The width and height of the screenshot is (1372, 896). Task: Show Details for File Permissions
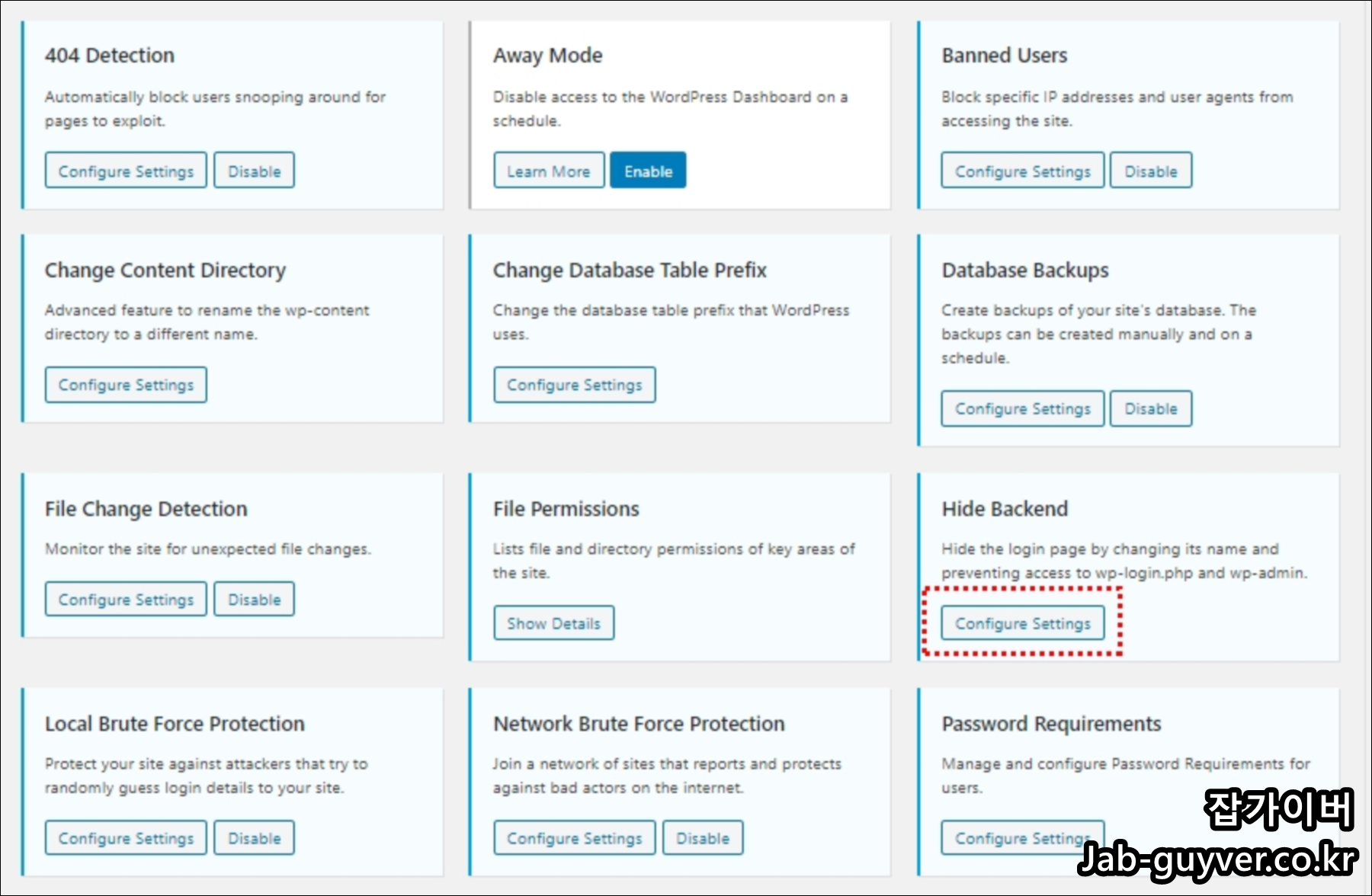pyautogui.click(x=553, y=622)
